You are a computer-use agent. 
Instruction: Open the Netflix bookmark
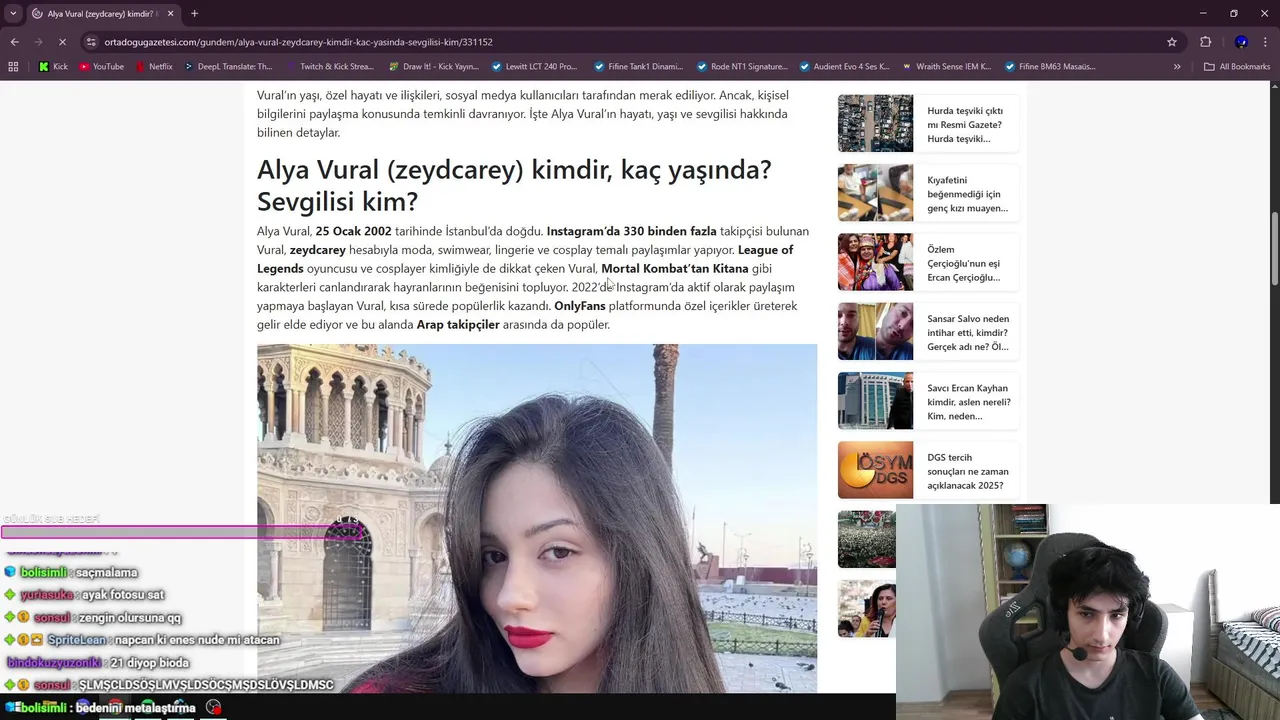coord(153,67)
